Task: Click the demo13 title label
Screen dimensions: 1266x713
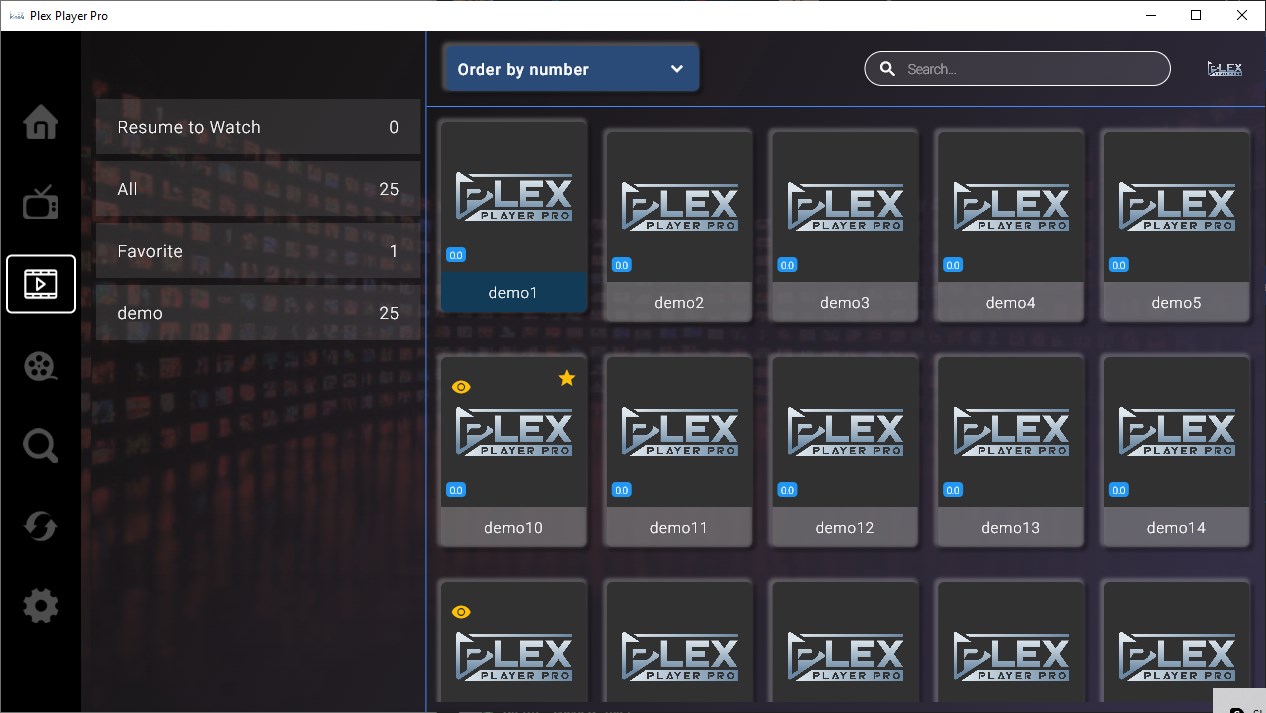Action: pyautogui.click(x=1011, y=527)
